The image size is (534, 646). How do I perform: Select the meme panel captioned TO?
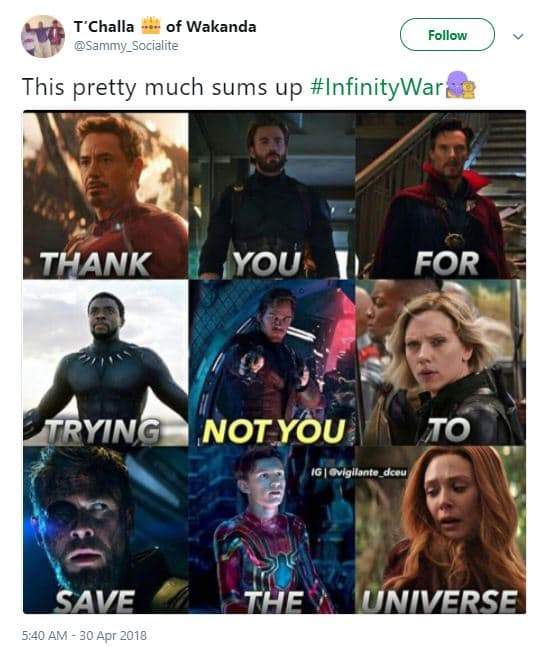(440, 363)
